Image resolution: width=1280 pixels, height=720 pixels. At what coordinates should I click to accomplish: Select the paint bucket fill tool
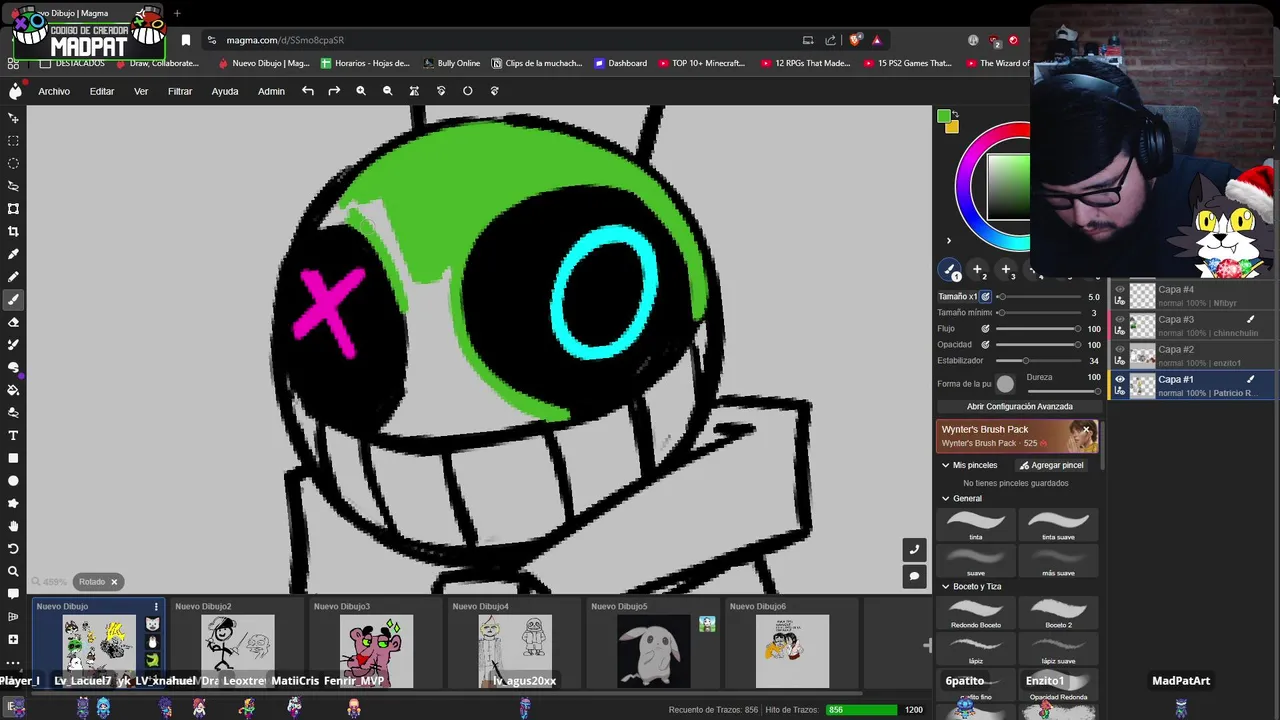coord(13,390)
